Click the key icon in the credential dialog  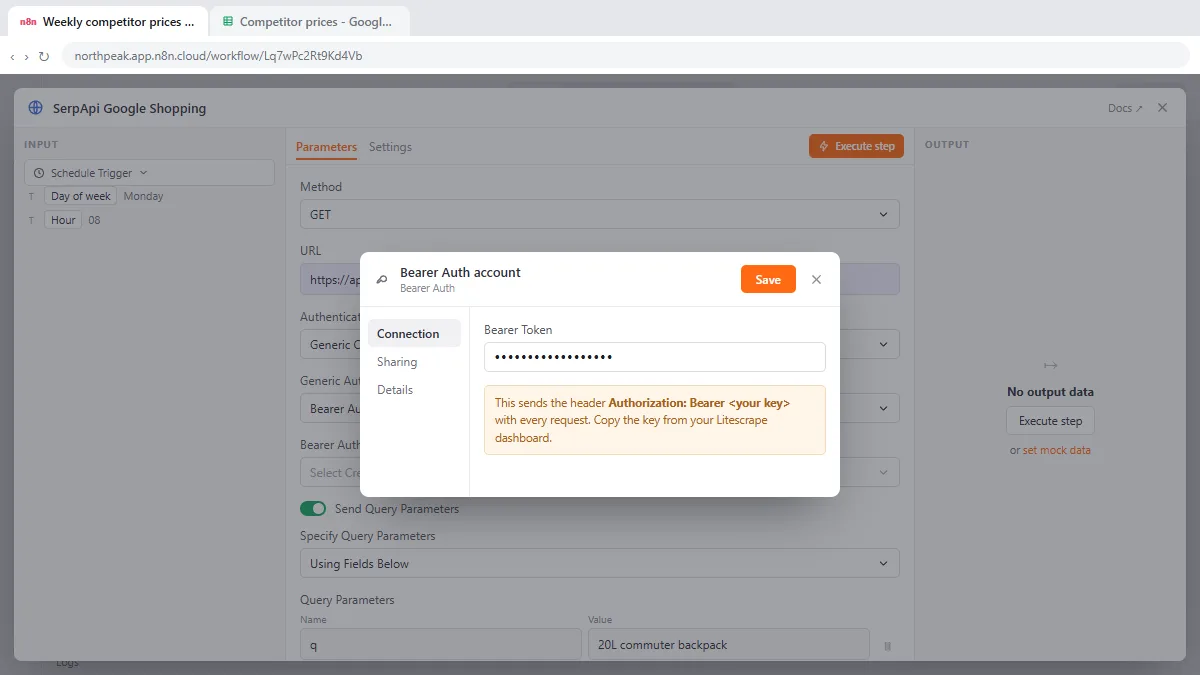(x=381, y=280)
